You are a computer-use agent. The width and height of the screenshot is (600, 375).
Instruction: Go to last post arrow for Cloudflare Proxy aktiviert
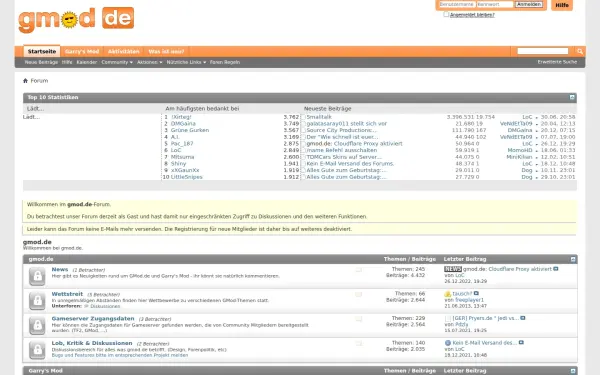[556, 269]
